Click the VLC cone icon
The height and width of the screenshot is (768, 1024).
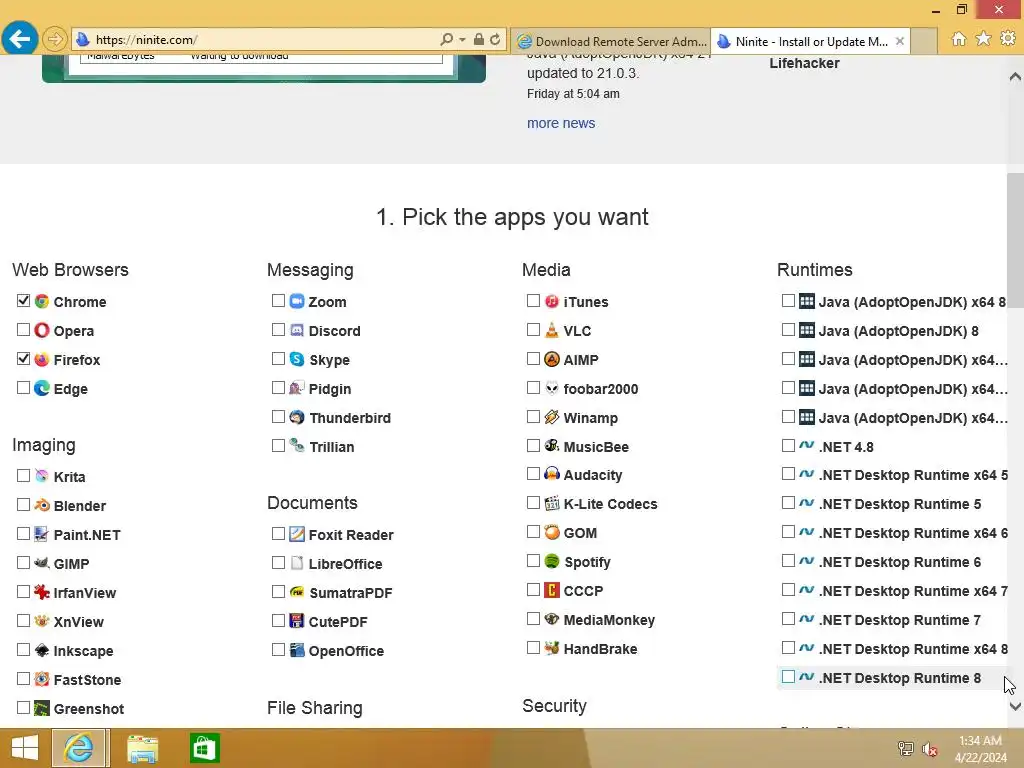pos(552,330)
